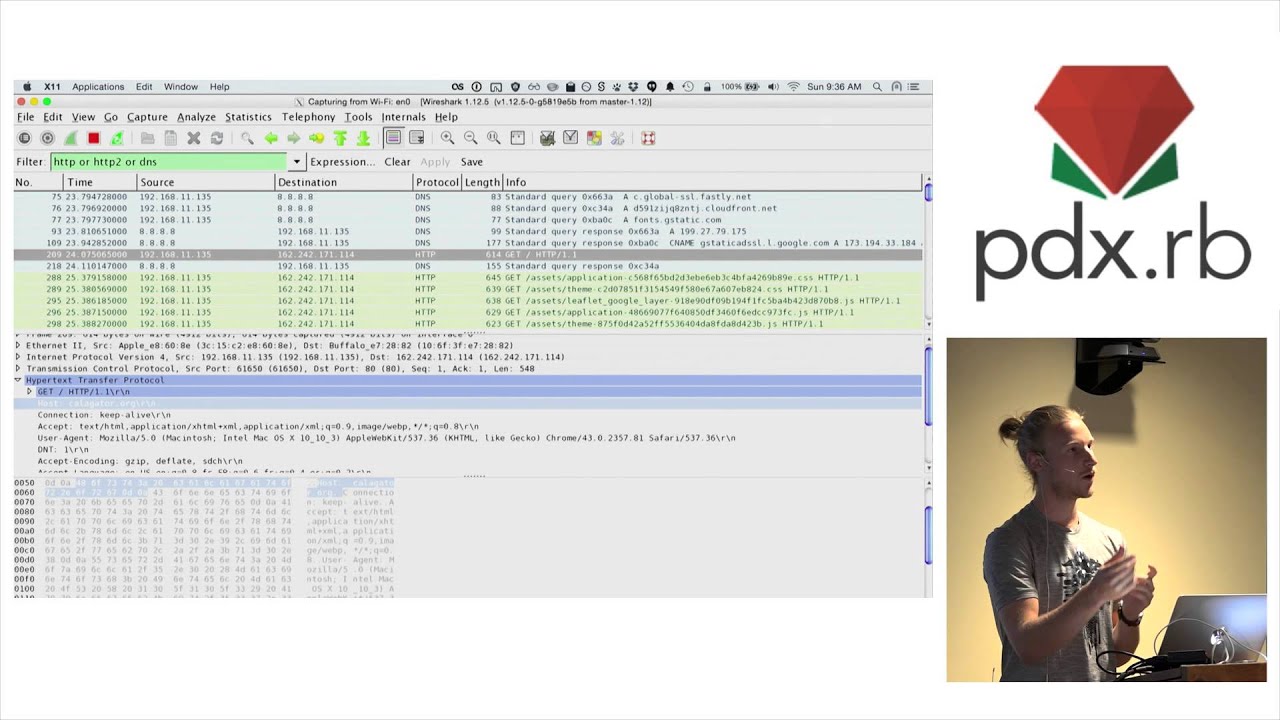Select the User-Agent header line
This screenshot has width=1280, height=720.
point(386,438)
